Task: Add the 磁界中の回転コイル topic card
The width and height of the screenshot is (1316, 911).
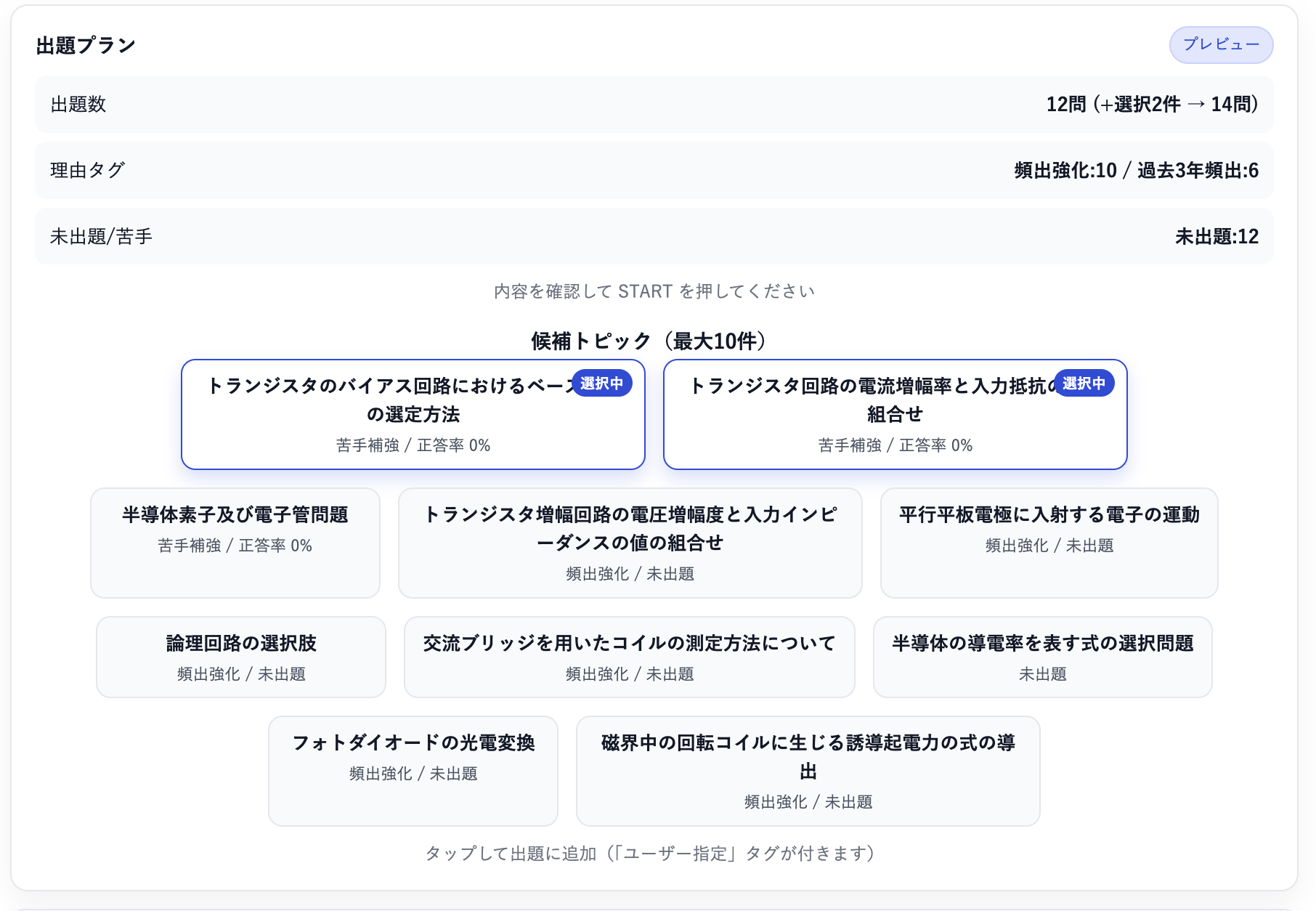Action: coord(808,770)
